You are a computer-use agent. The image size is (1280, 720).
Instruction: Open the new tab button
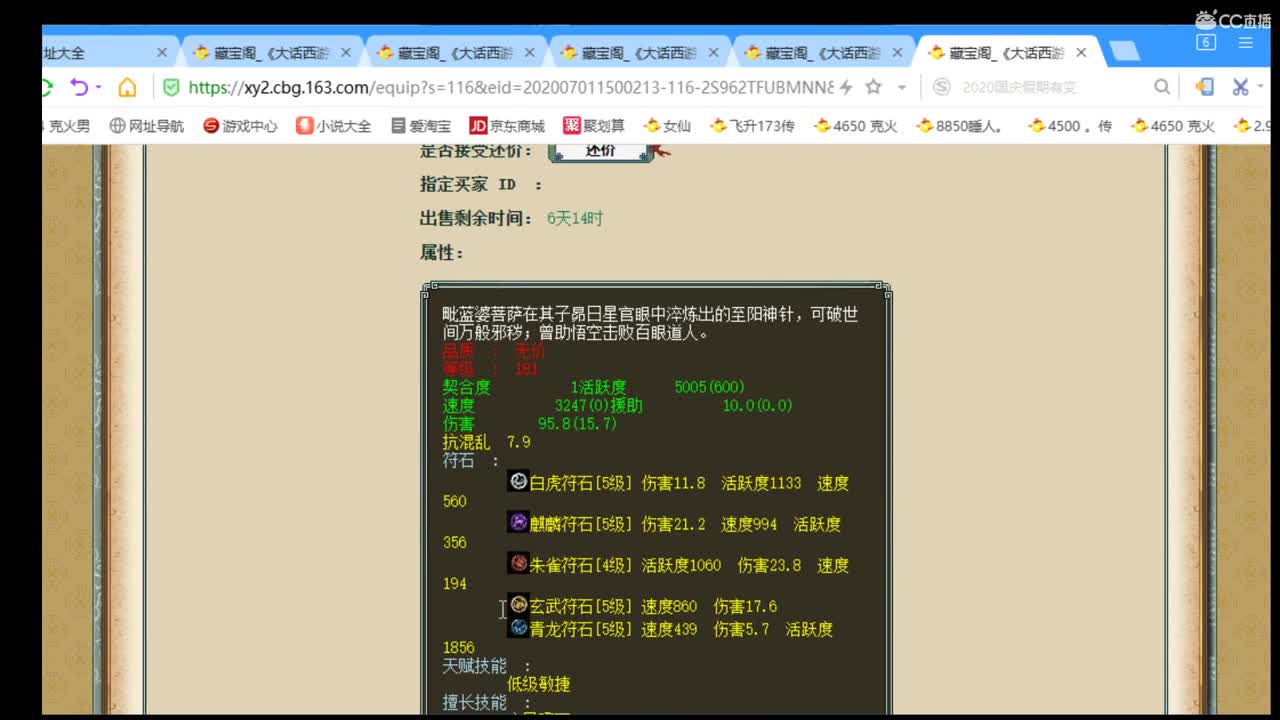click(x=1124, y=52)
